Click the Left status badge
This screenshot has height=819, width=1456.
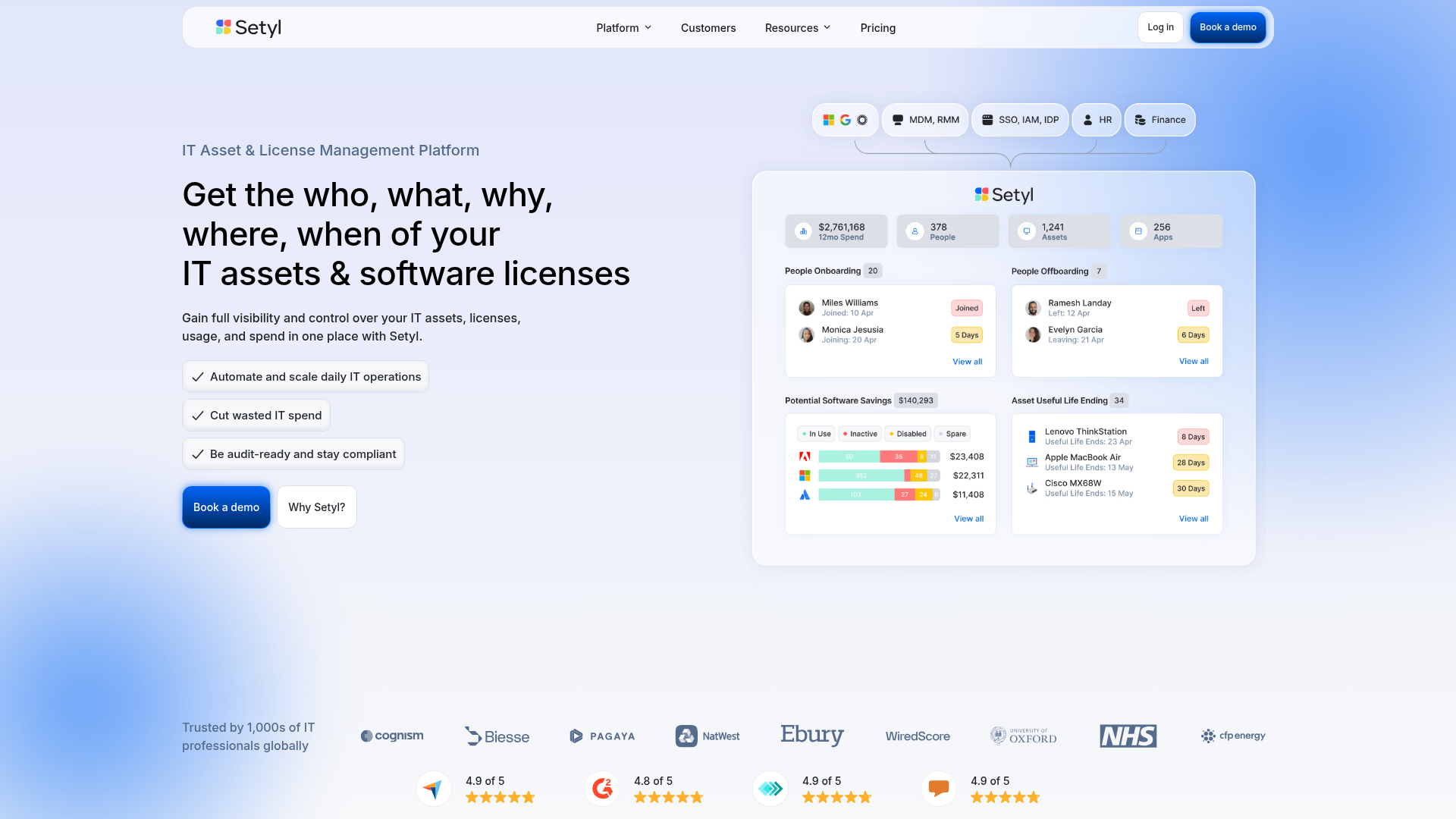(x=1198, y=308)
